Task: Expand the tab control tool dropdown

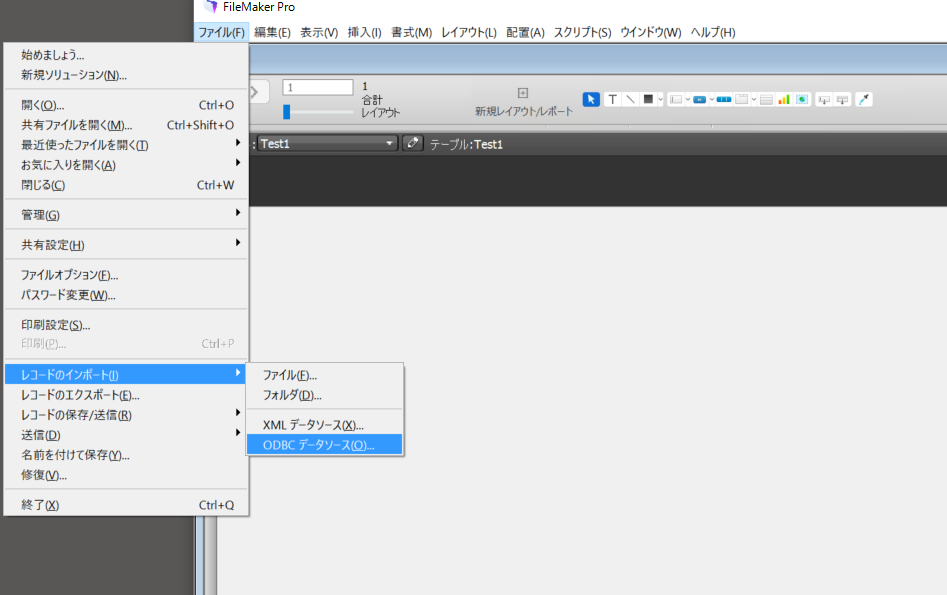Action: (x=752, y=99)
